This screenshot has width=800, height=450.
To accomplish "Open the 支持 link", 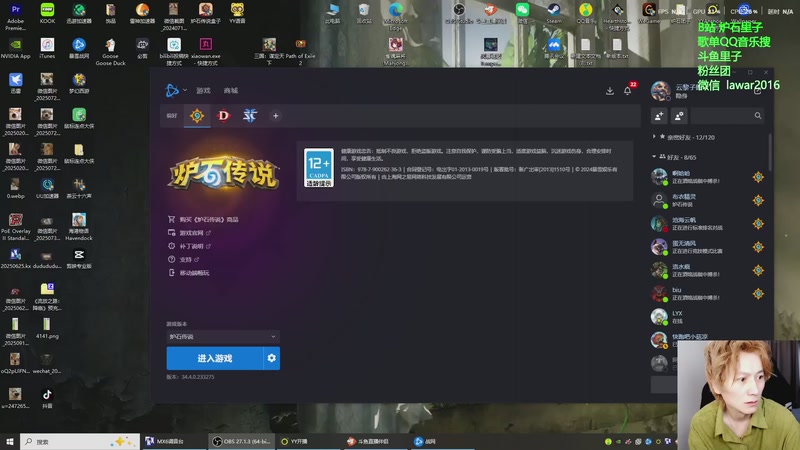I will click(x=184, y=259).
